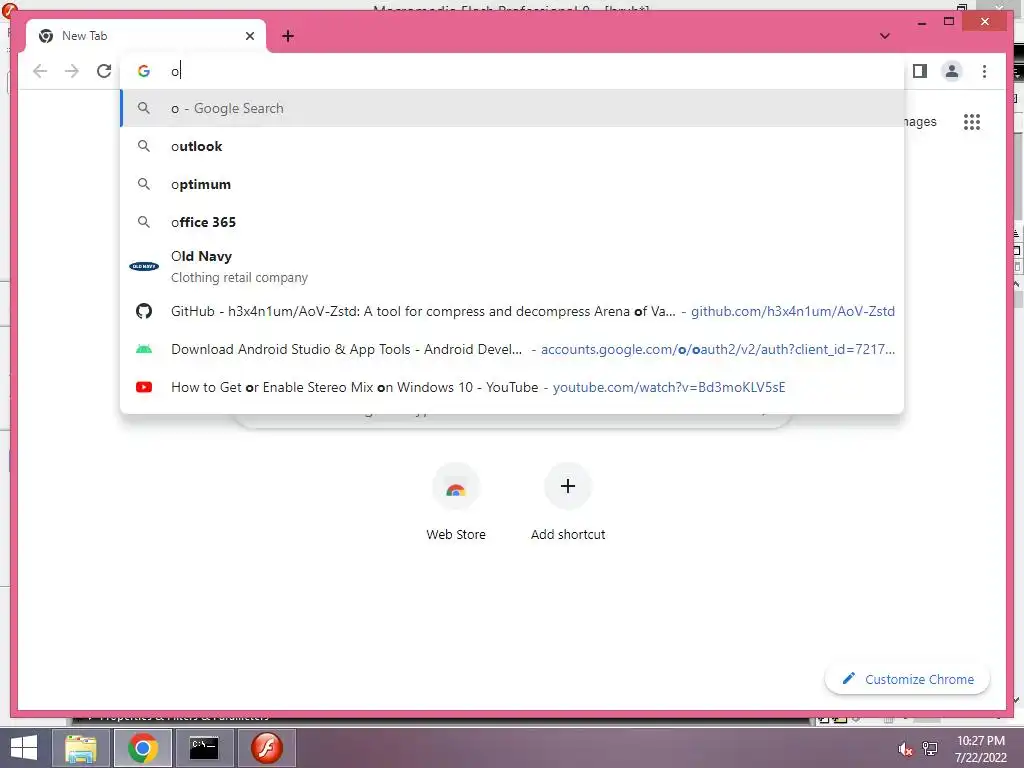Click the browser back arrow

[x=40, y=71]
